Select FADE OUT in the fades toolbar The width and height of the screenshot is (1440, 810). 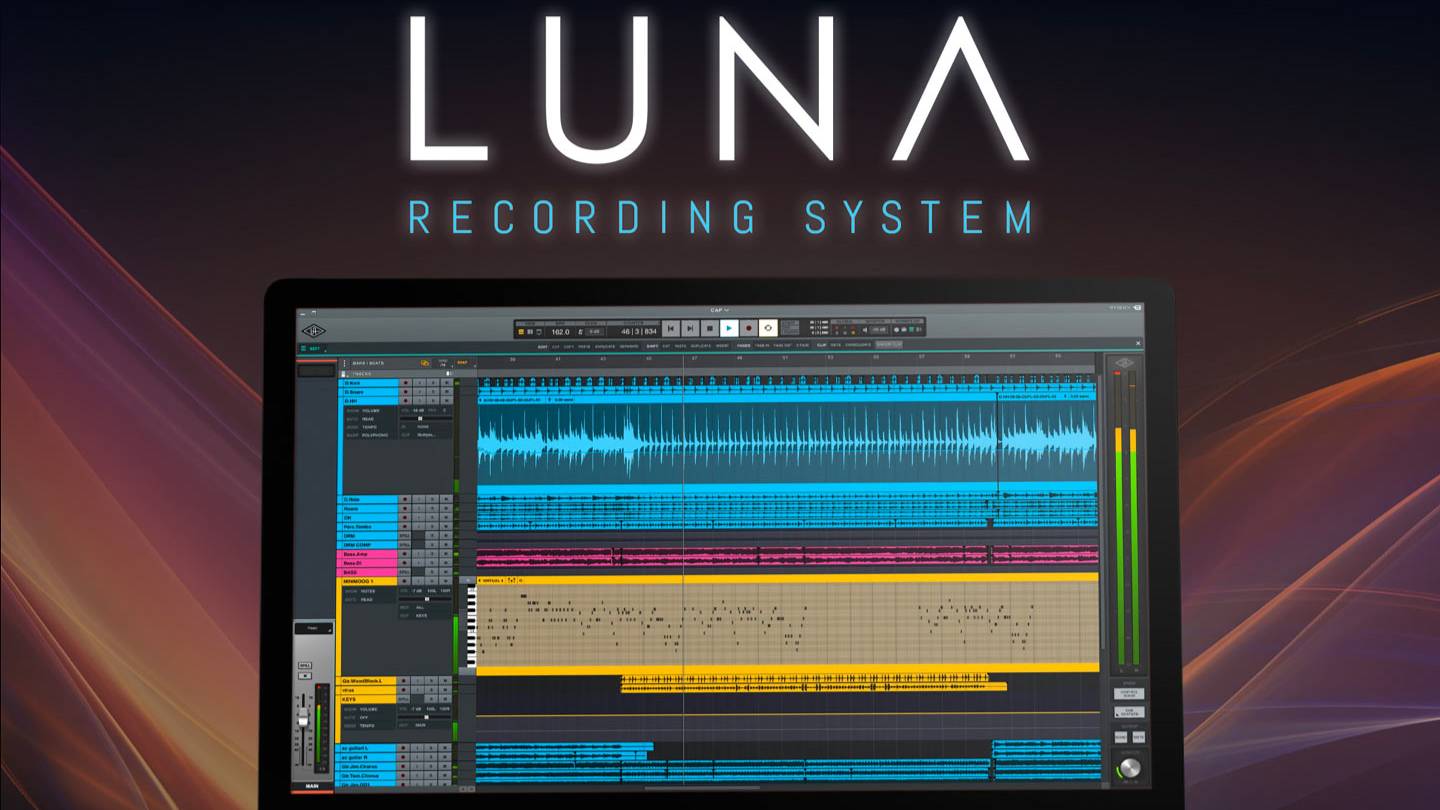point(782,346)
